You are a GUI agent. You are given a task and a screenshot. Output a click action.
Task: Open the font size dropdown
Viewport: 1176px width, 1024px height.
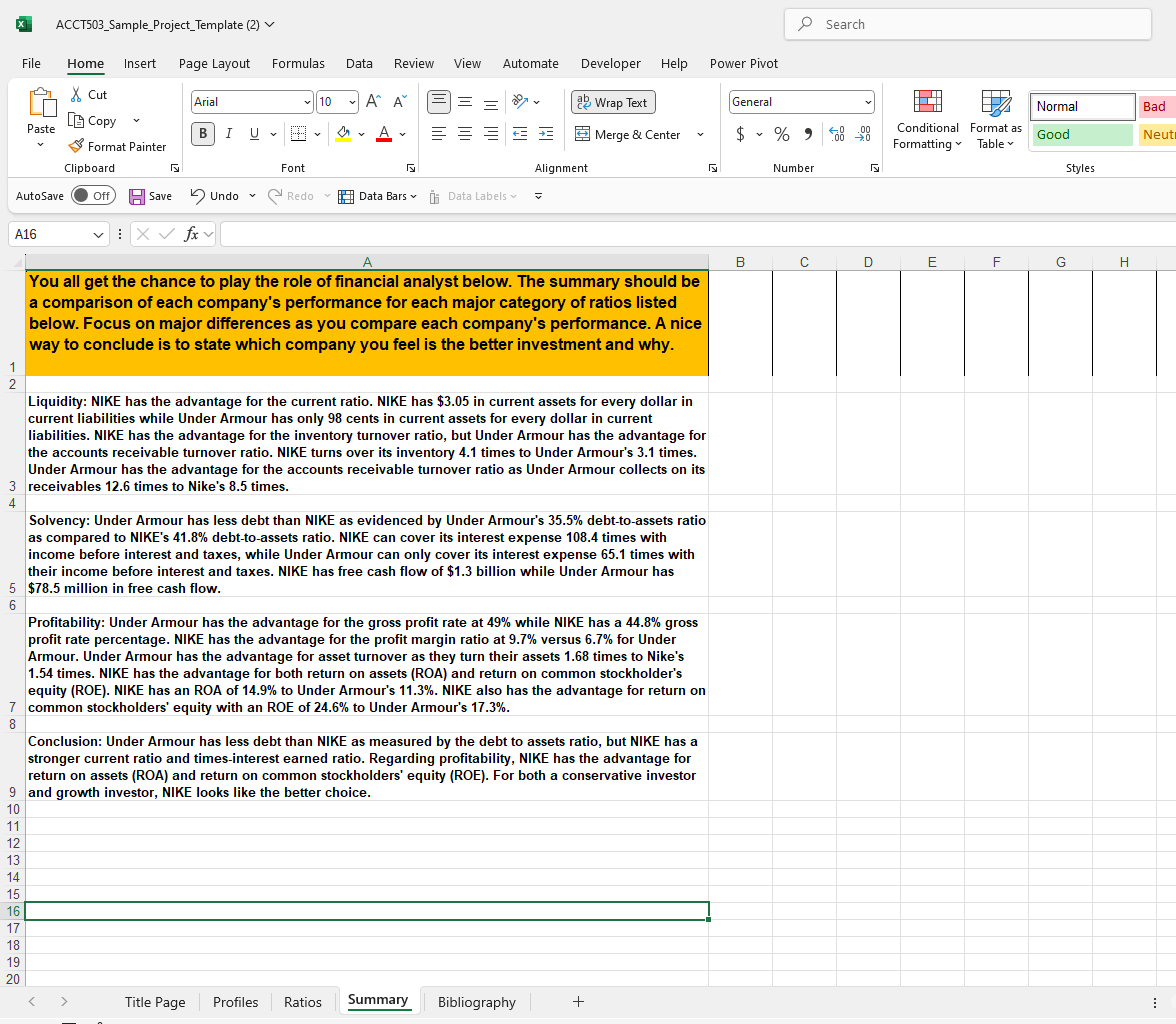tap(352, 101)
